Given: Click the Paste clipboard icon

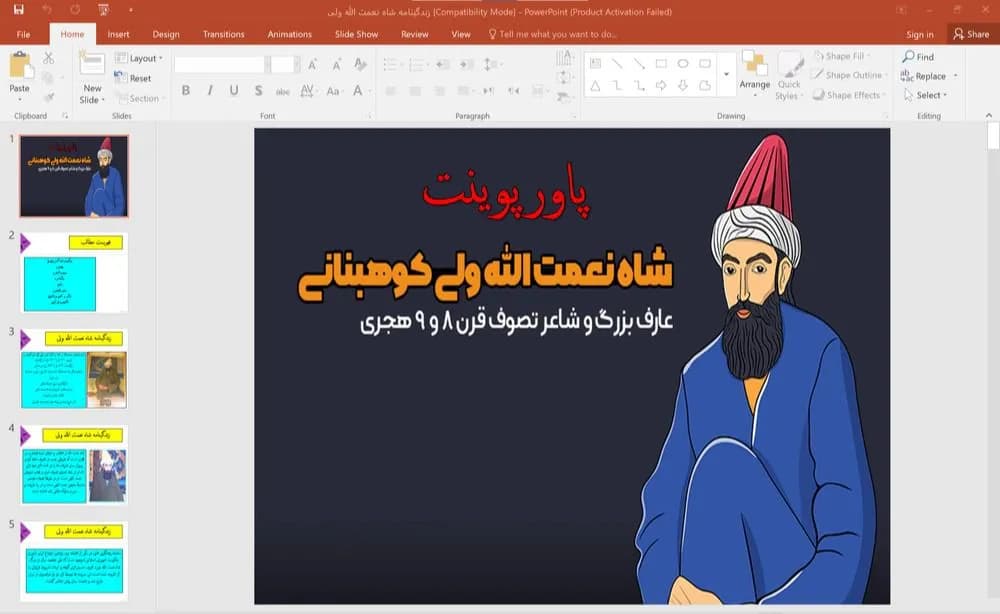Looking at the screenshot, I should tap(19, 67).
